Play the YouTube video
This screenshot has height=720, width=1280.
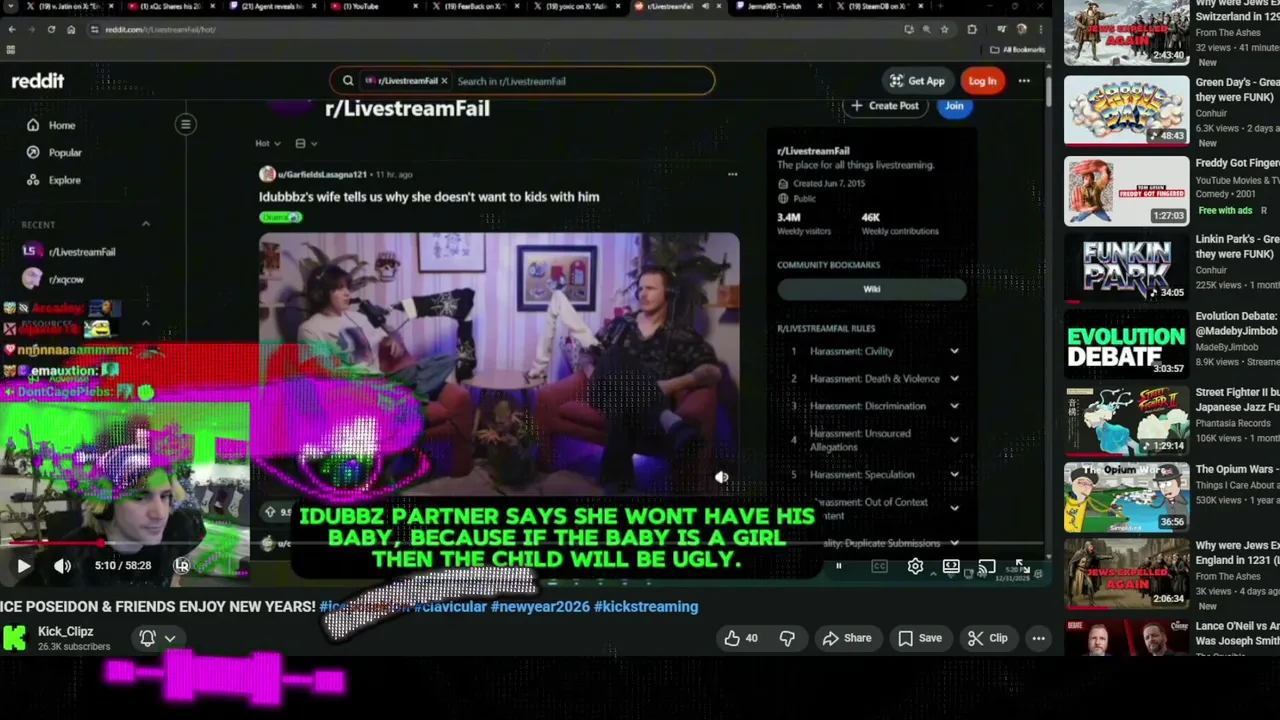tap(23, 566)
